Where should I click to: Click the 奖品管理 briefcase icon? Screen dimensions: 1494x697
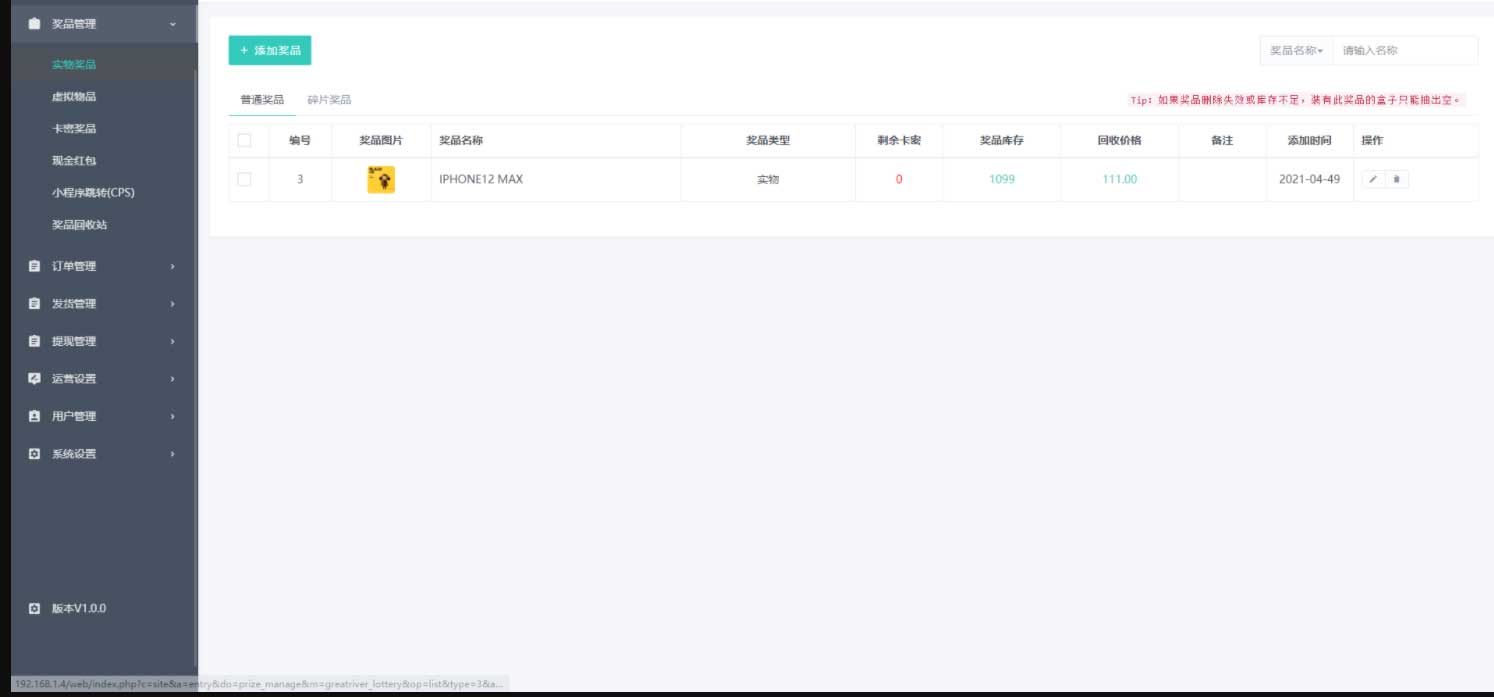35,23
